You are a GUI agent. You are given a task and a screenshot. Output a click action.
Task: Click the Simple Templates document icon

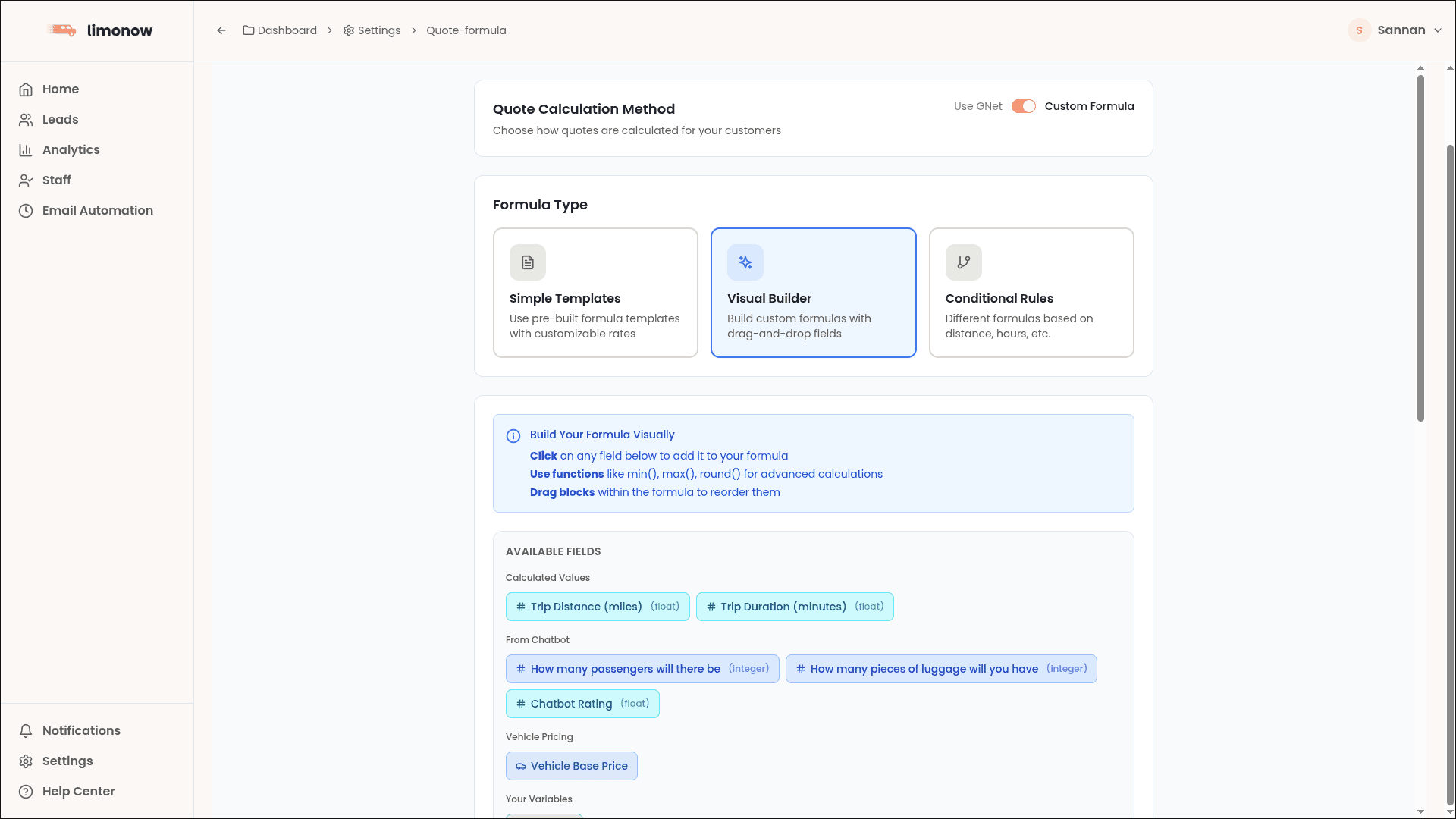[528, 262]
